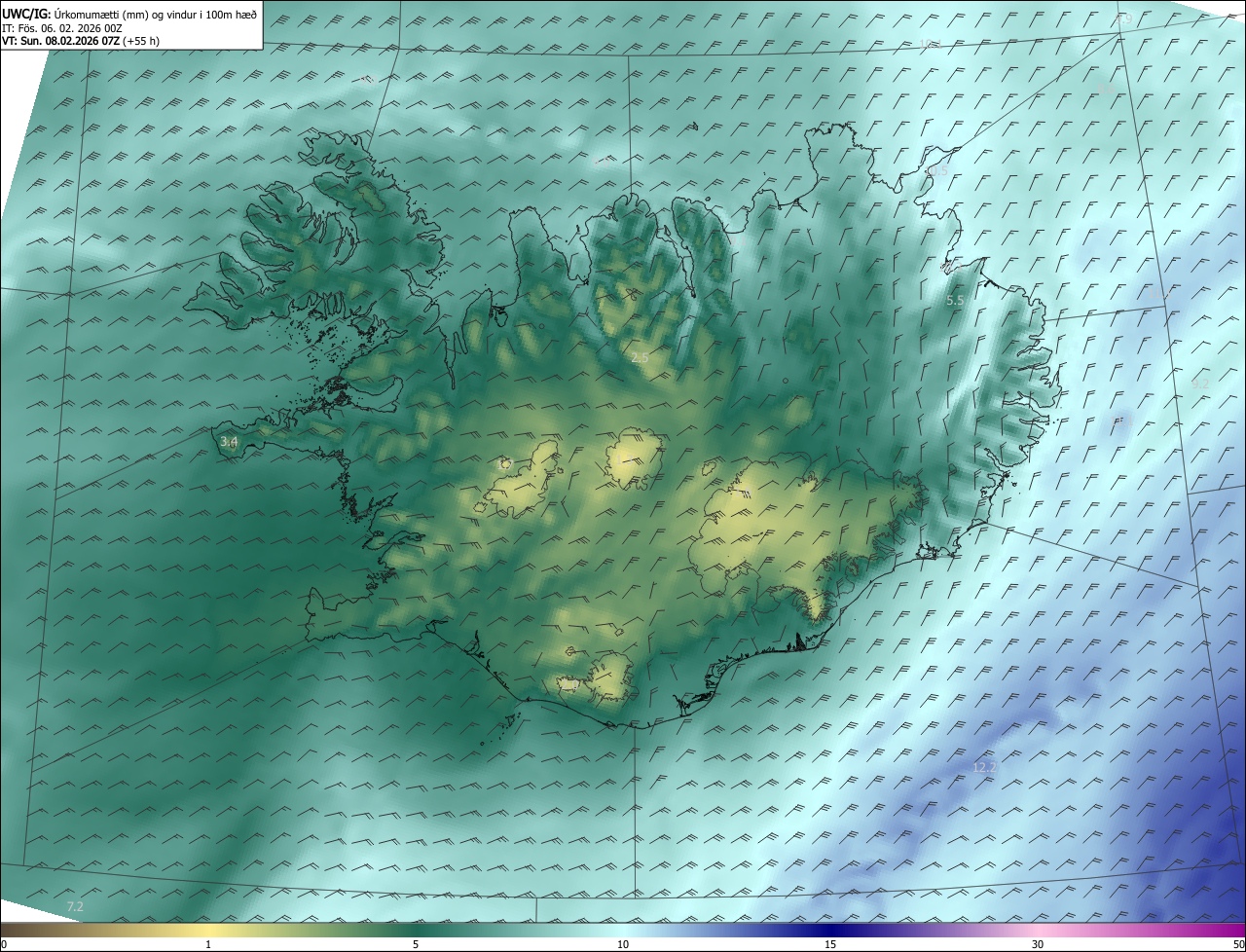Click the 50 tick on the color scale
Screen dimensions: 1246x952
pos(1238,944)
